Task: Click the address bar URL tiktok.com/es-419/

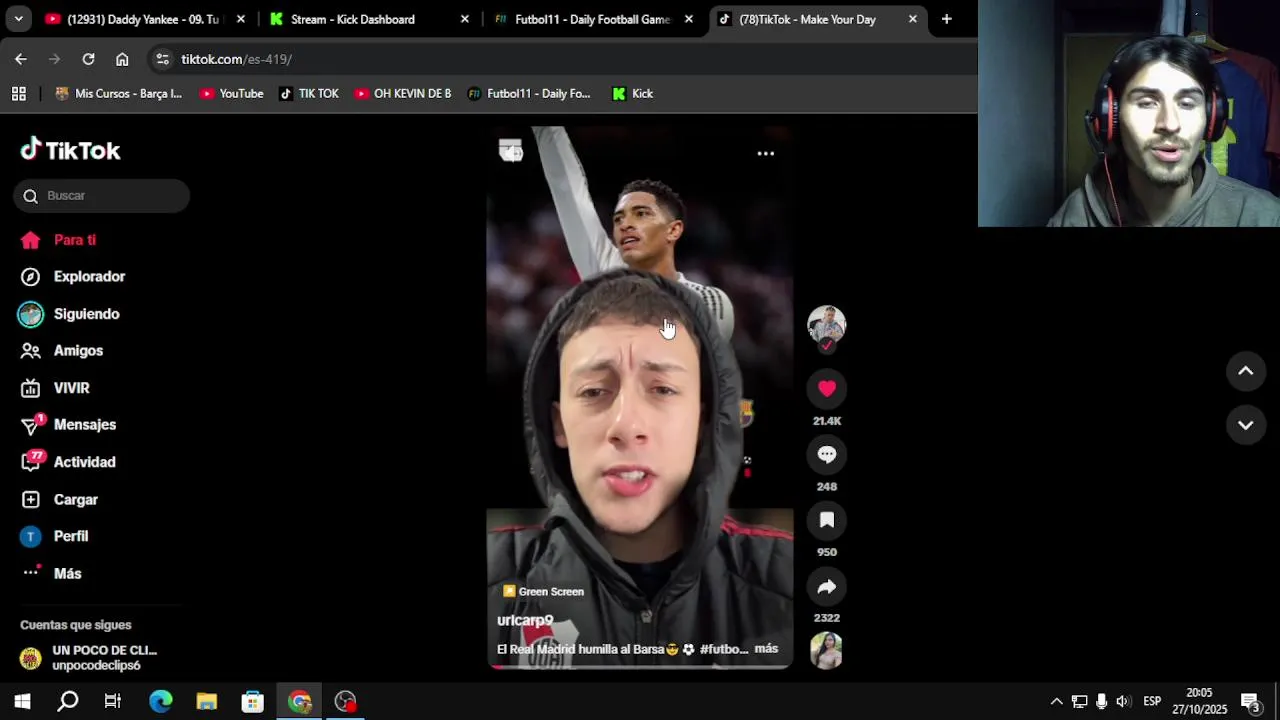Action: [237, 60]
